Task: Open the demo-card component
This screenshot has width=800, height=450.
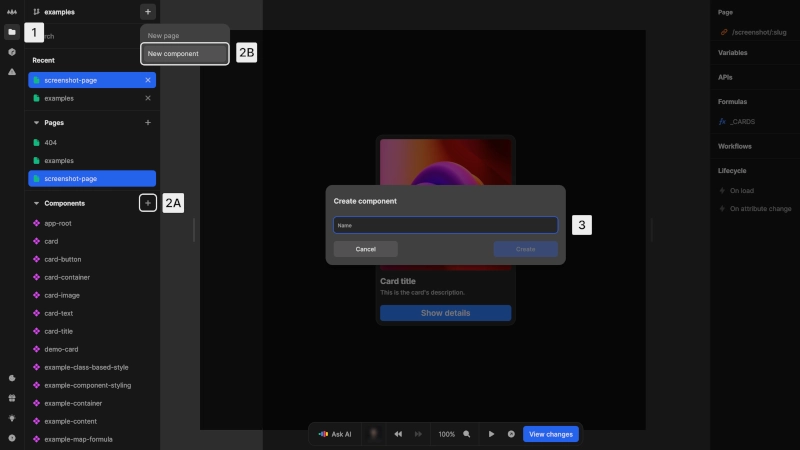Action: coord(92,349)
